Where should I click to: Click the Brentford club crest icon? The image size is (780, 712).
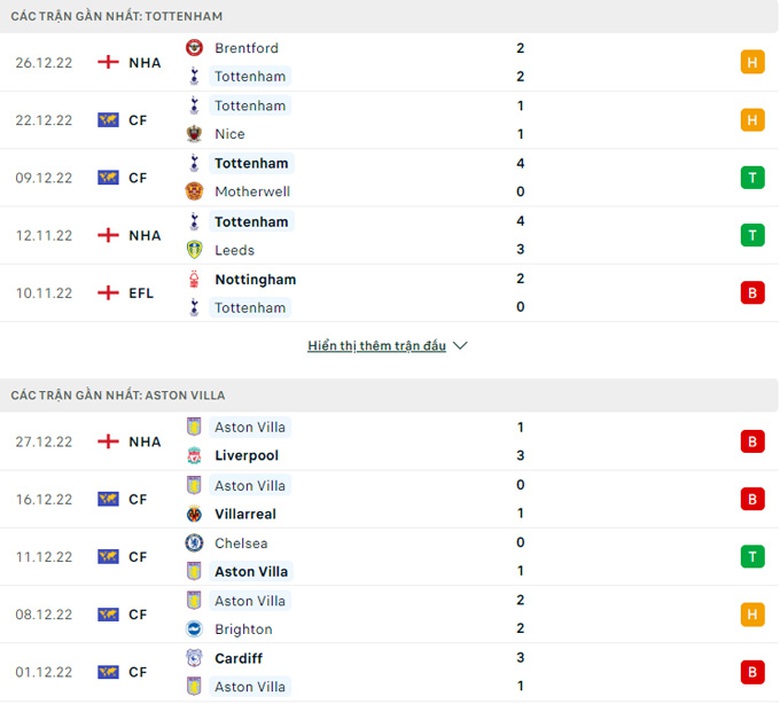194,48
